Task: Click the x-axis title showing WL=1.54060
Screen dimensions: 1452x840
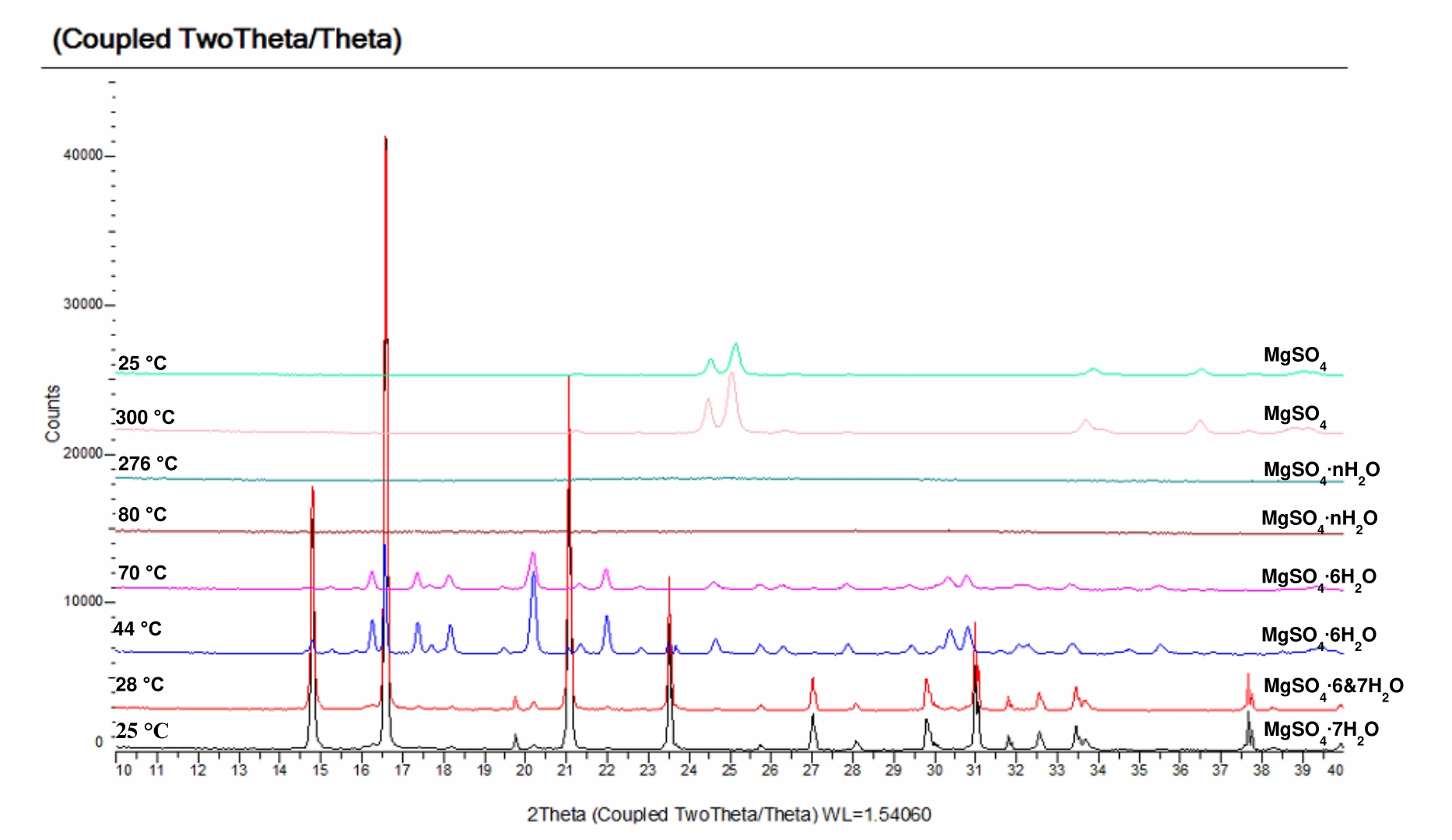Action: [728, 814]
